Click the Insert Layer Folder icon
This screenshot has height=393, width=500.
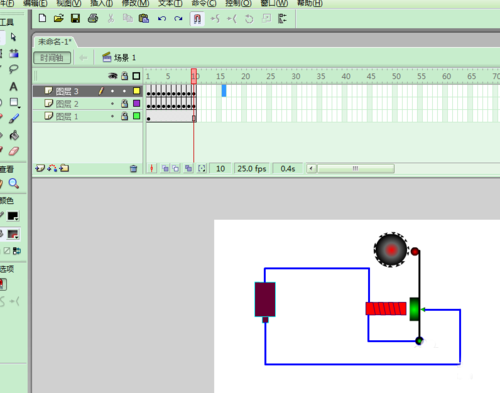[x=64, y=169]
